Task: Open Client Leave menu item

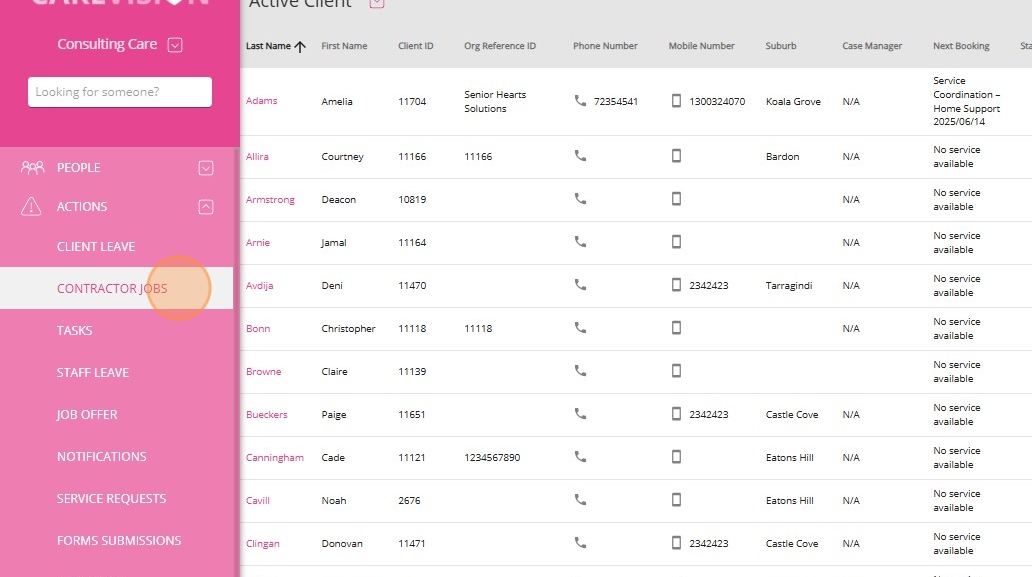Action: pos(96,247)
